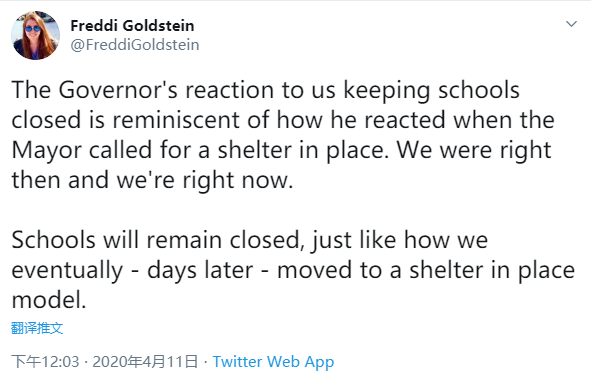The width and height of the screenshot is (591, 381).
Task: Click the phrase "We were right"
Action: 473,150
